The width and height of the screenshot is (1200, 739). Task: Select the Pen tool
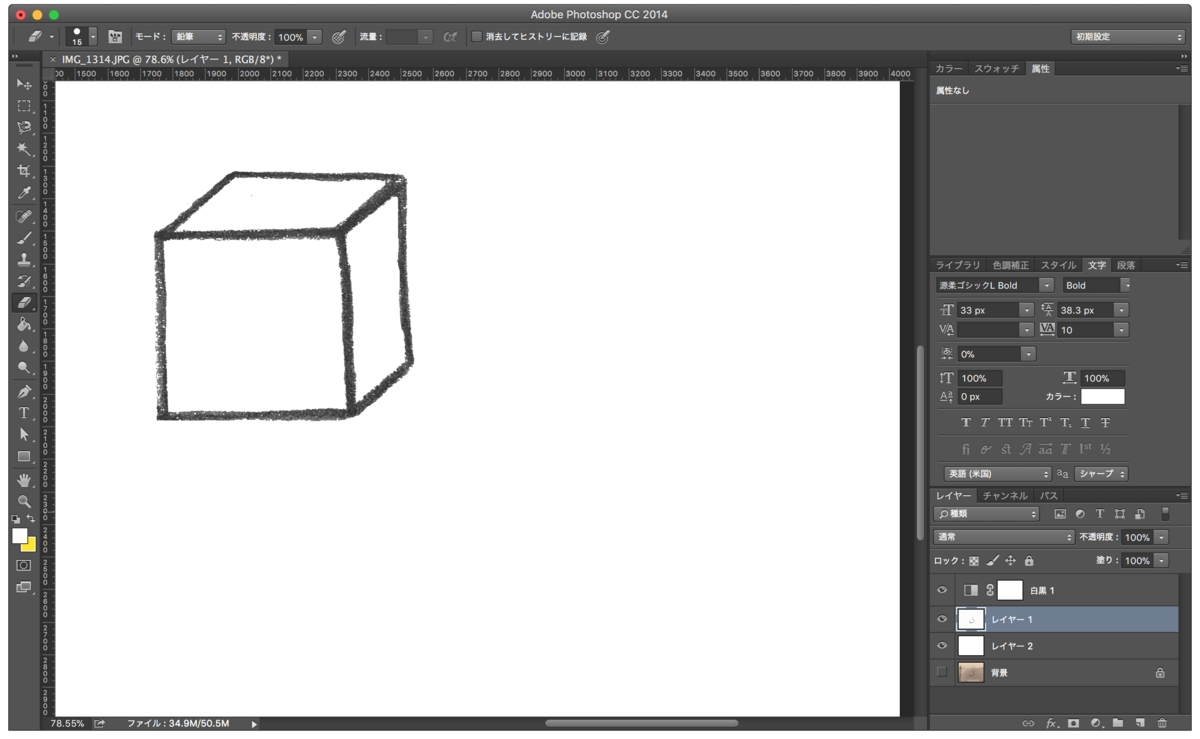pos(24,391)
